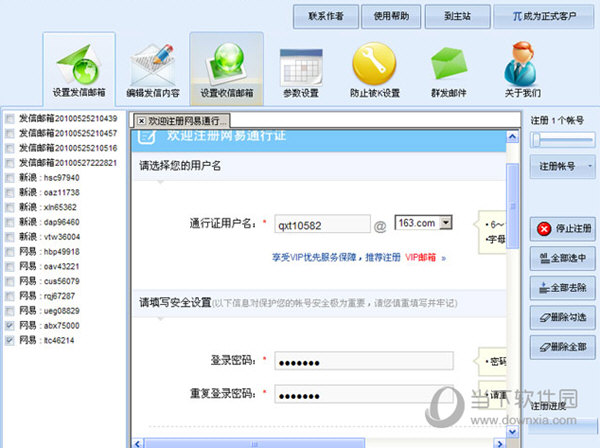Open 编辑发信内容 pencil envelope icon

[153, 70]
